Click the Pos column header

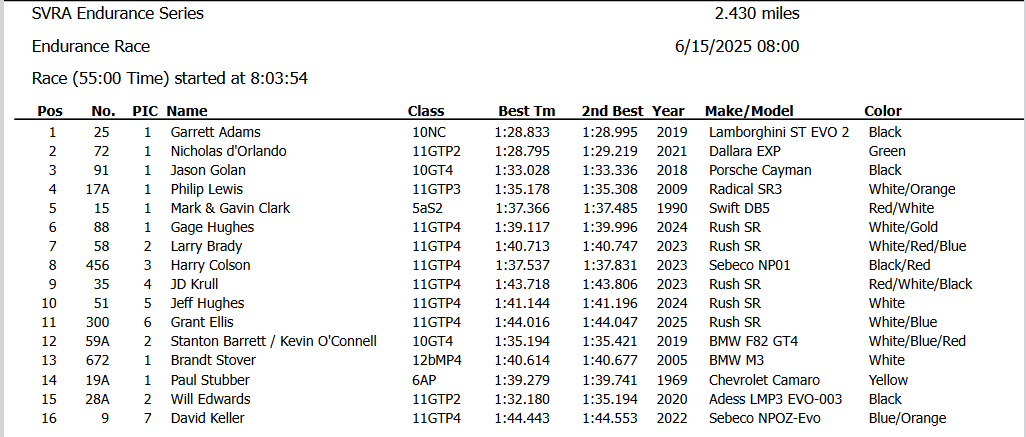pos(50,111)
